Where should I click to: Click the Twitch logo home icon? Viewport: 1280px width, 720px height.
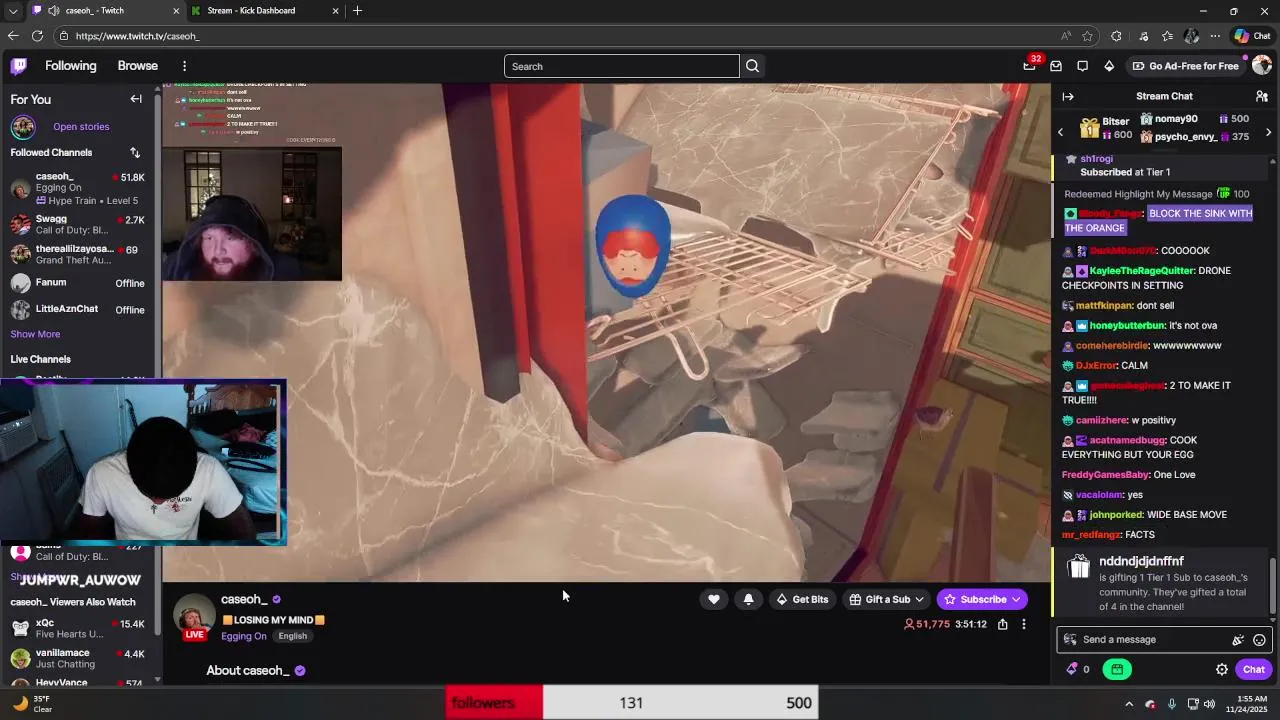tap(19, 66)
